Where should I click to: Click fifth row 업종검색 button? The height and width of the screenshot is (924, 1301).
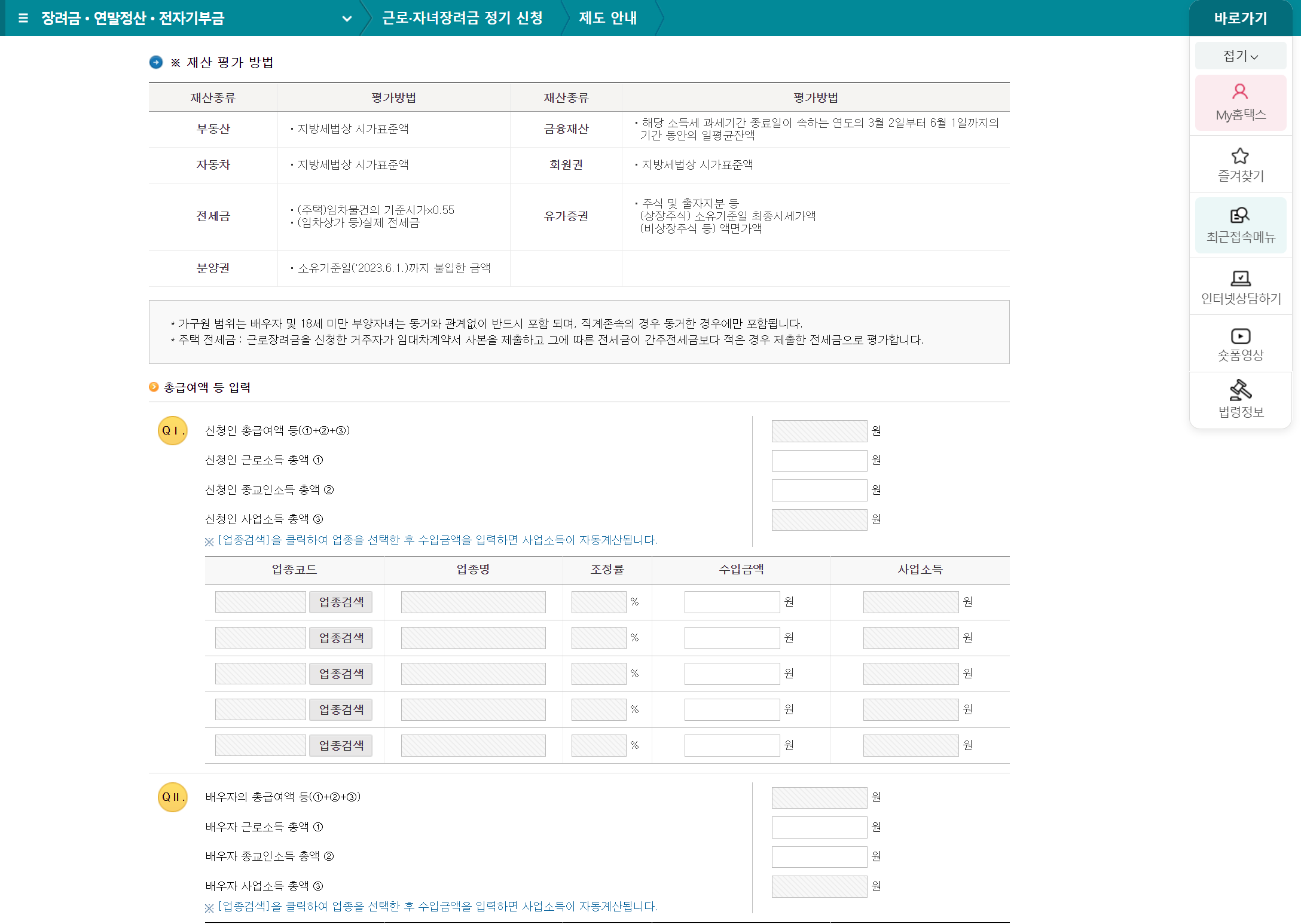pos(341,745)
